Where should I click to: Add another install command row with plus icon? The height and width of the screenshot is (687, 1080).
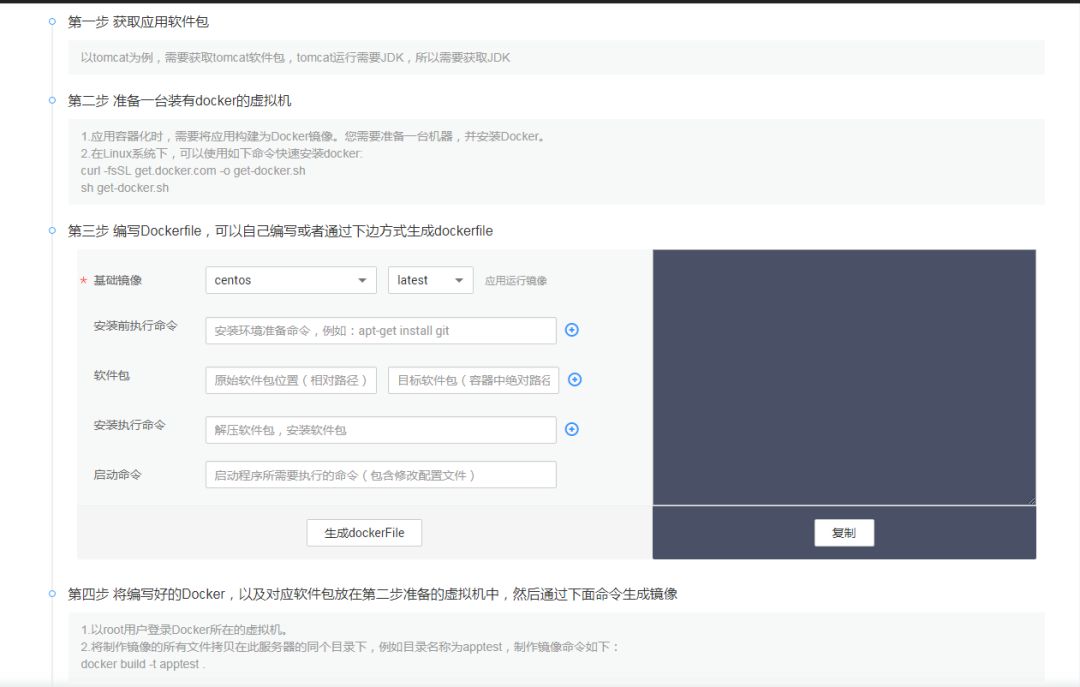[x=572, y=429]
